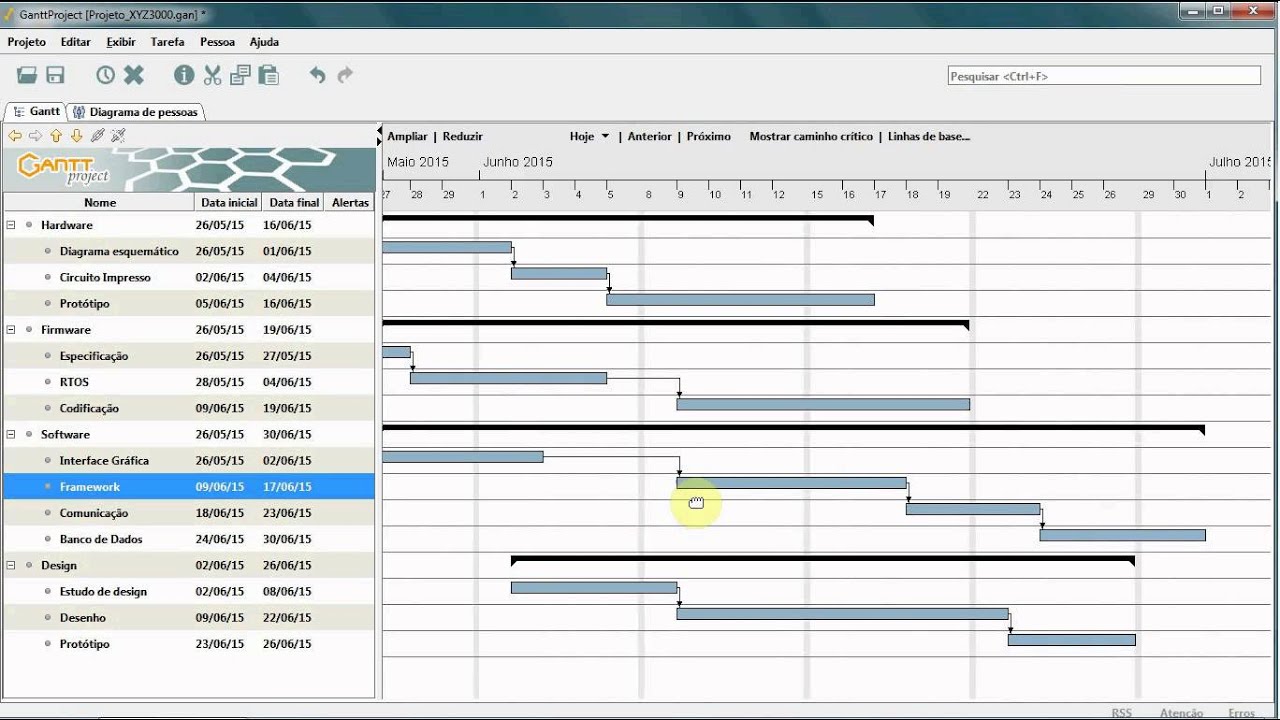The width and height of the screenshot is (1280, 720).
Task: Move task up with yellow up arrow
Action: coord(56,135)
